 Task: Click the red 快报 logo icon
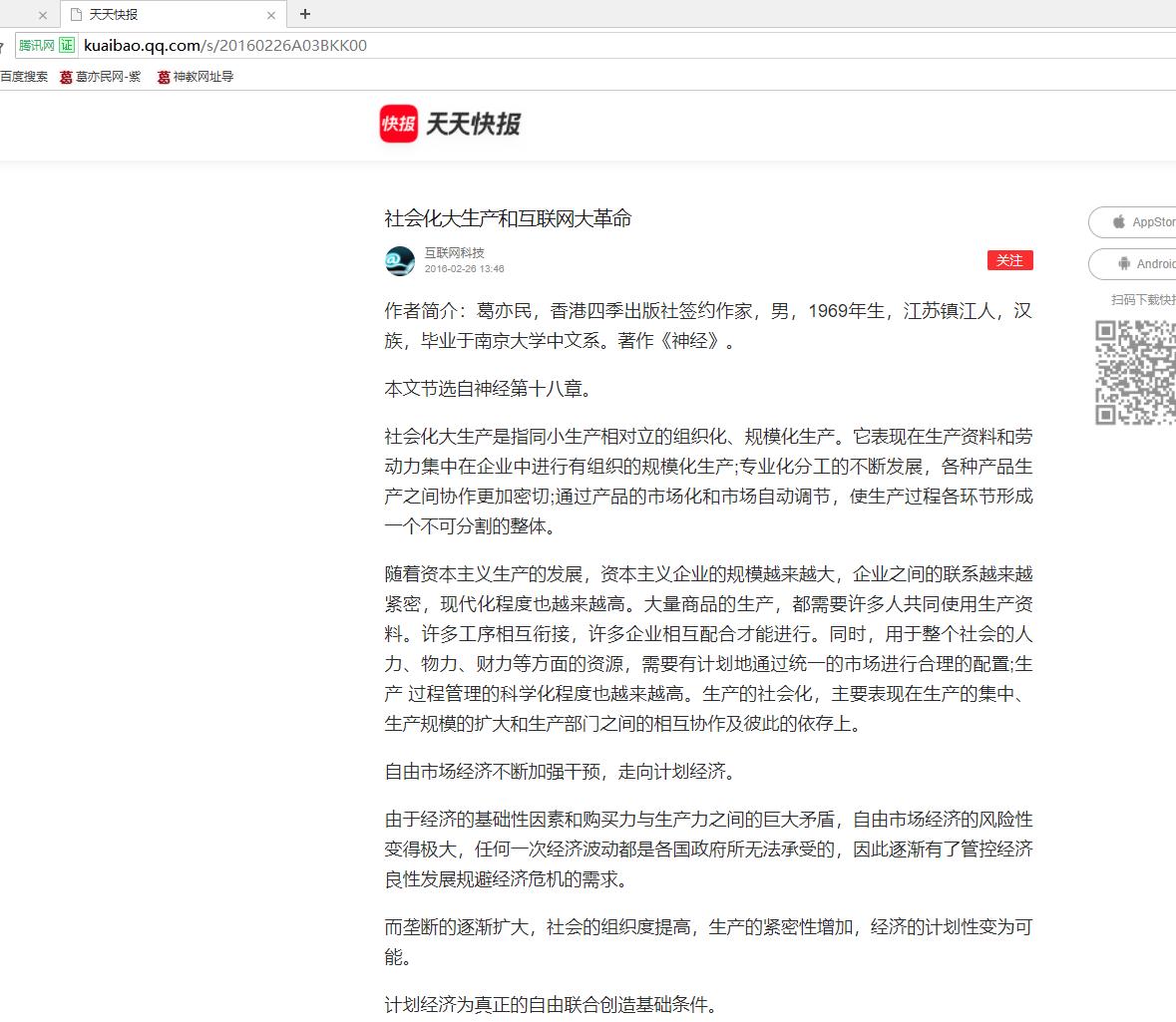click(399, 124)
